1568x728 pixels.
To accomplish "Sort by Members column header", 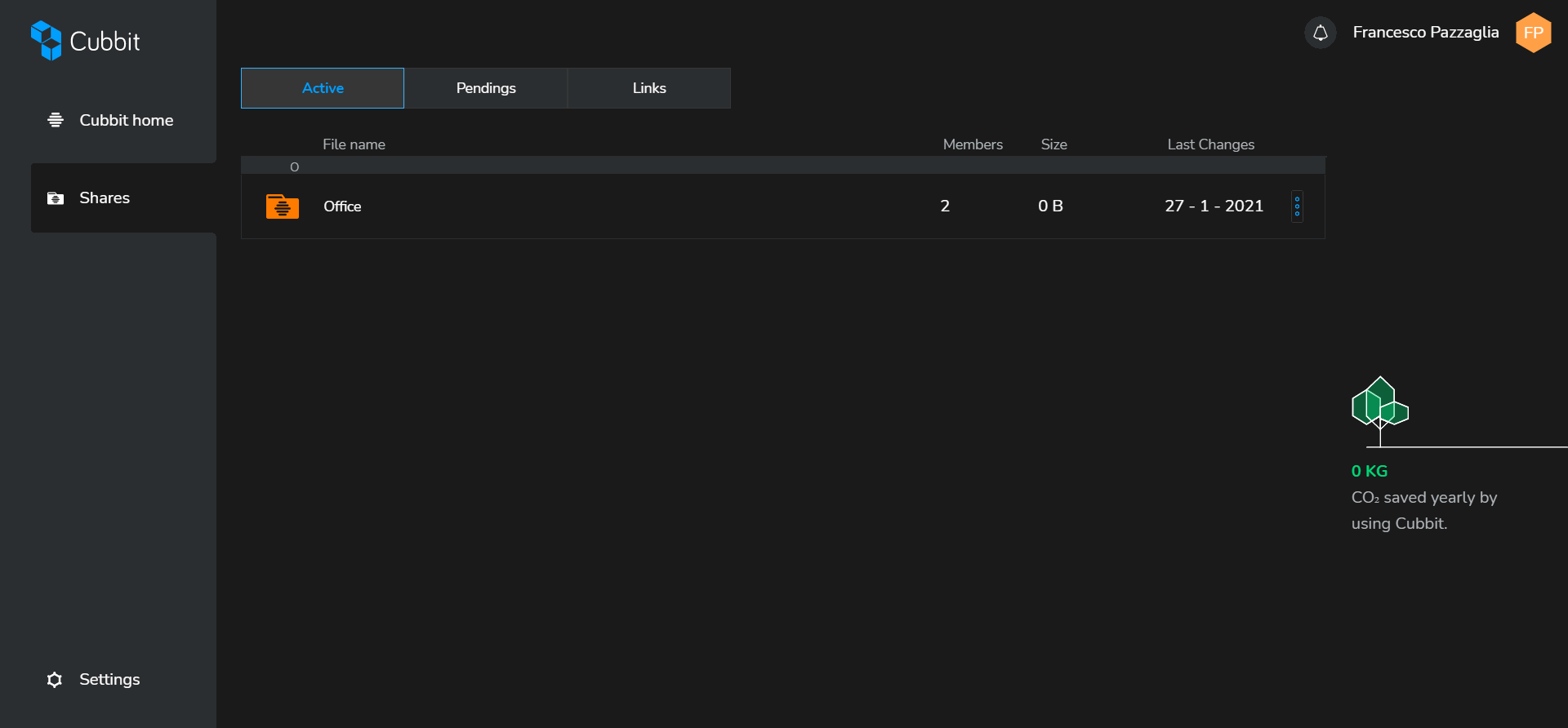I will coord(973,144).
